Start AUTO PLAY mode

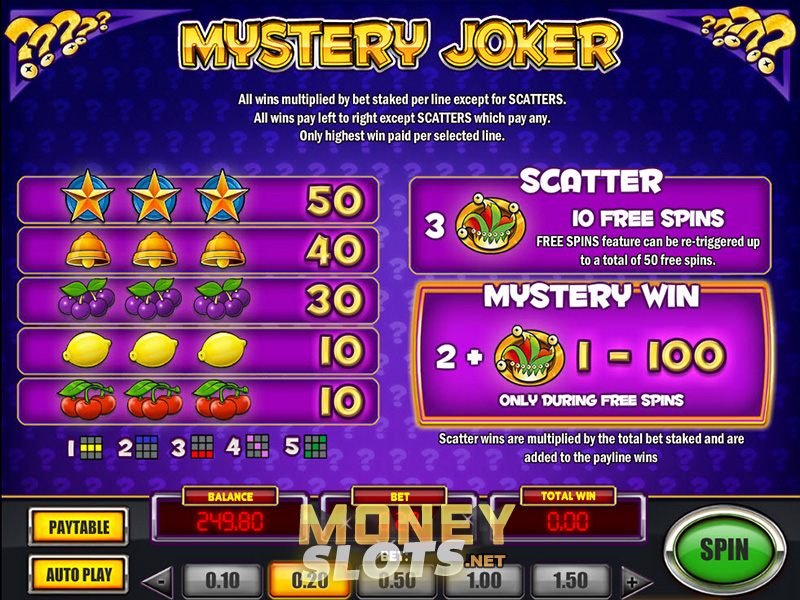pyautogui.click(x=79, y=574)
